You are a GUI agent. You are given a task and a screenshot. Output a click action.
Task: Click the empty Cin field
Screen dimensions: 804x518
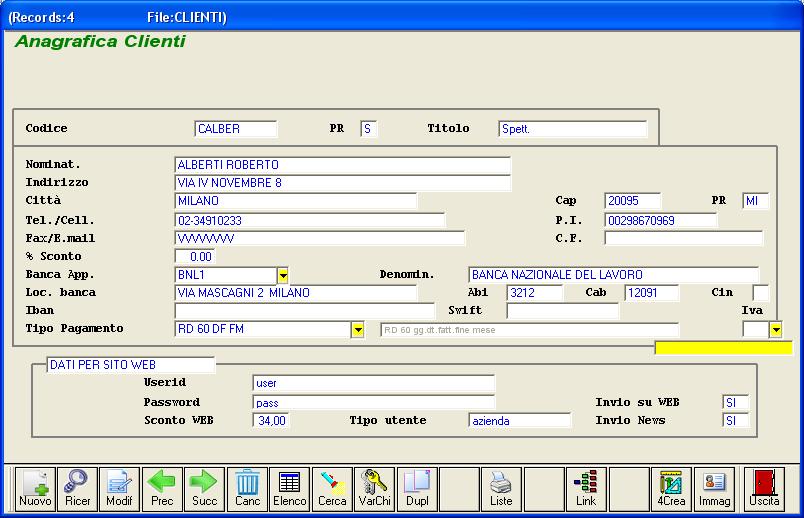click(x=761, y=293)
